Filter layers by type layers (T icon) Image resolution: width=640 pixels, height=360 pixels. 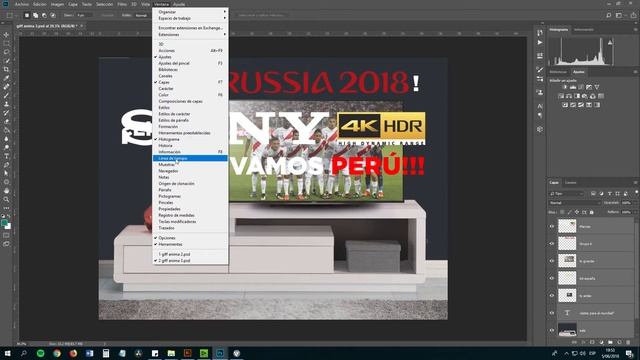609,193
